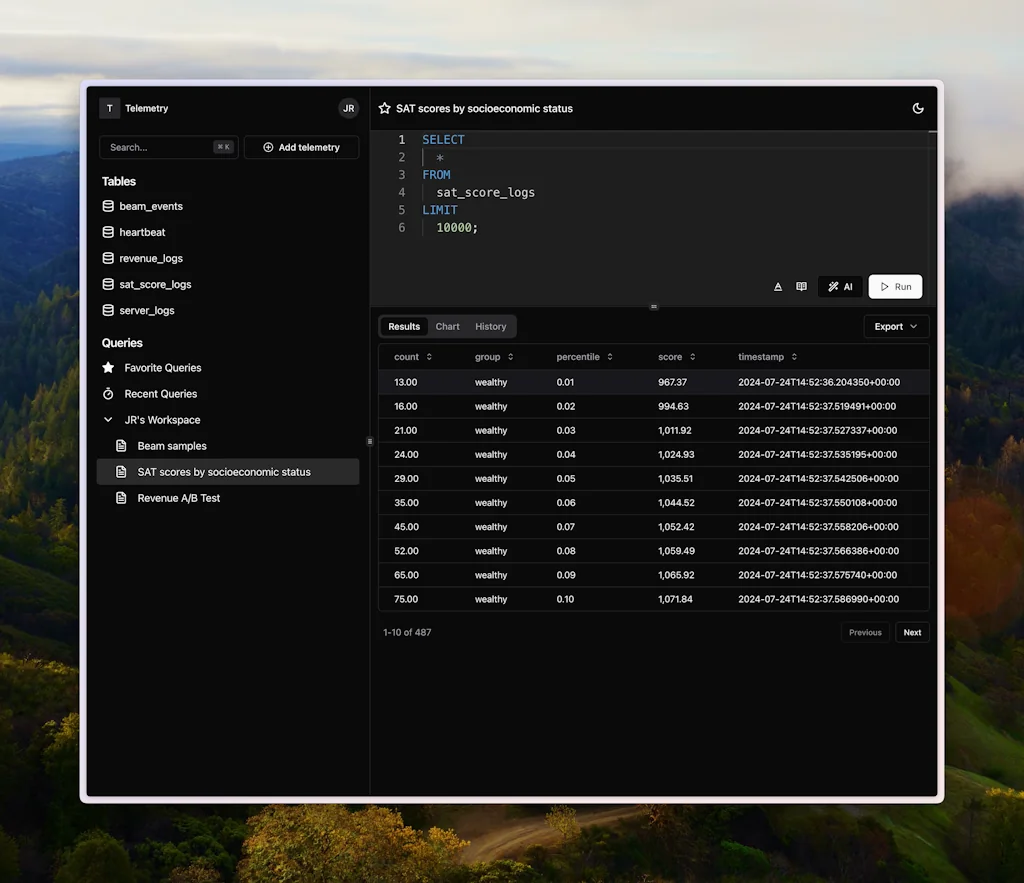Open the History tab
1024x883 pixels.
490,326
